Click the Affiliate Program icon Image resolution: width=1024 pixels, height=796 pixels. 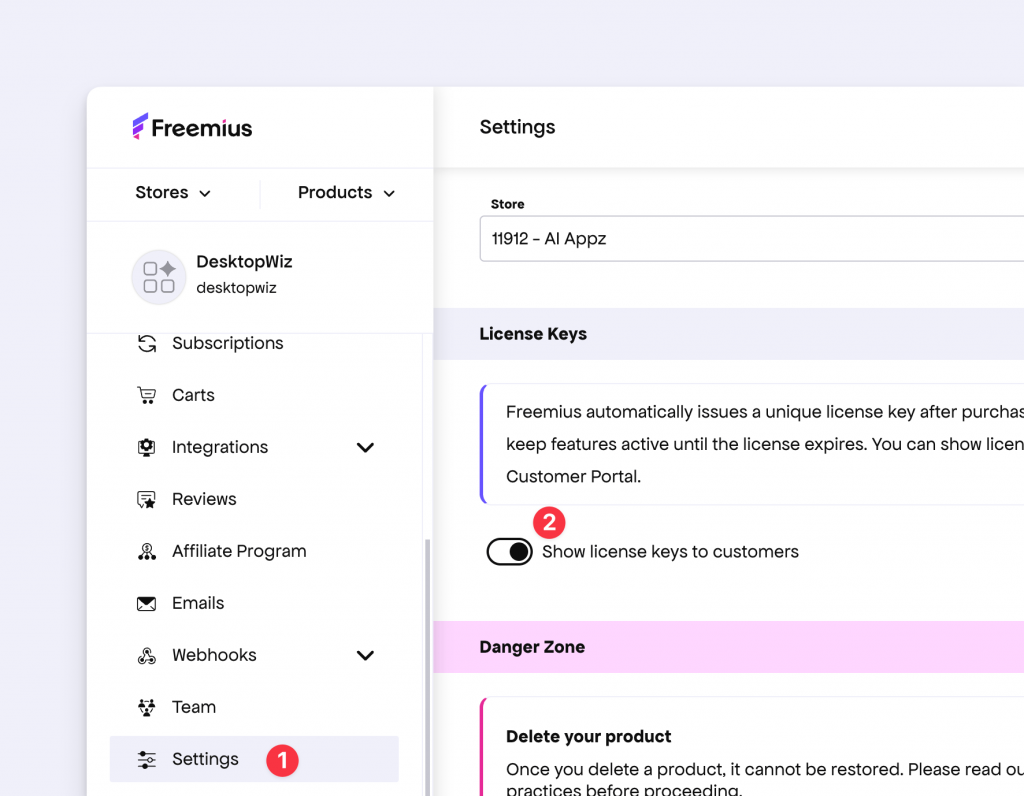(x=147, y=551)
